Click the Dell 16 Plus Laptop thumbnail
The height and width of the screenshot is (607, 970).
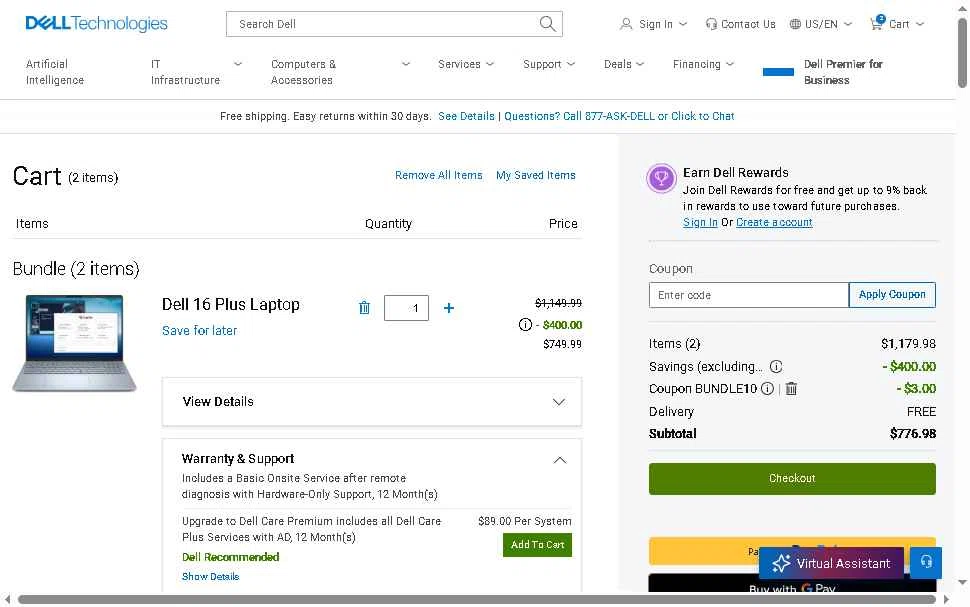[74, 343]
